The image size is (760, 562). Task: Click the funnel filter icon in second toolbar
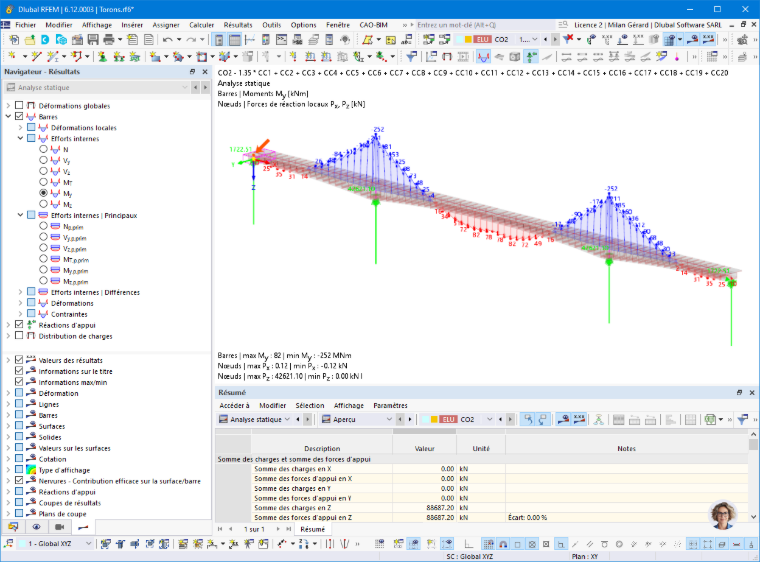pyautogui.click(x=412, y=57)
